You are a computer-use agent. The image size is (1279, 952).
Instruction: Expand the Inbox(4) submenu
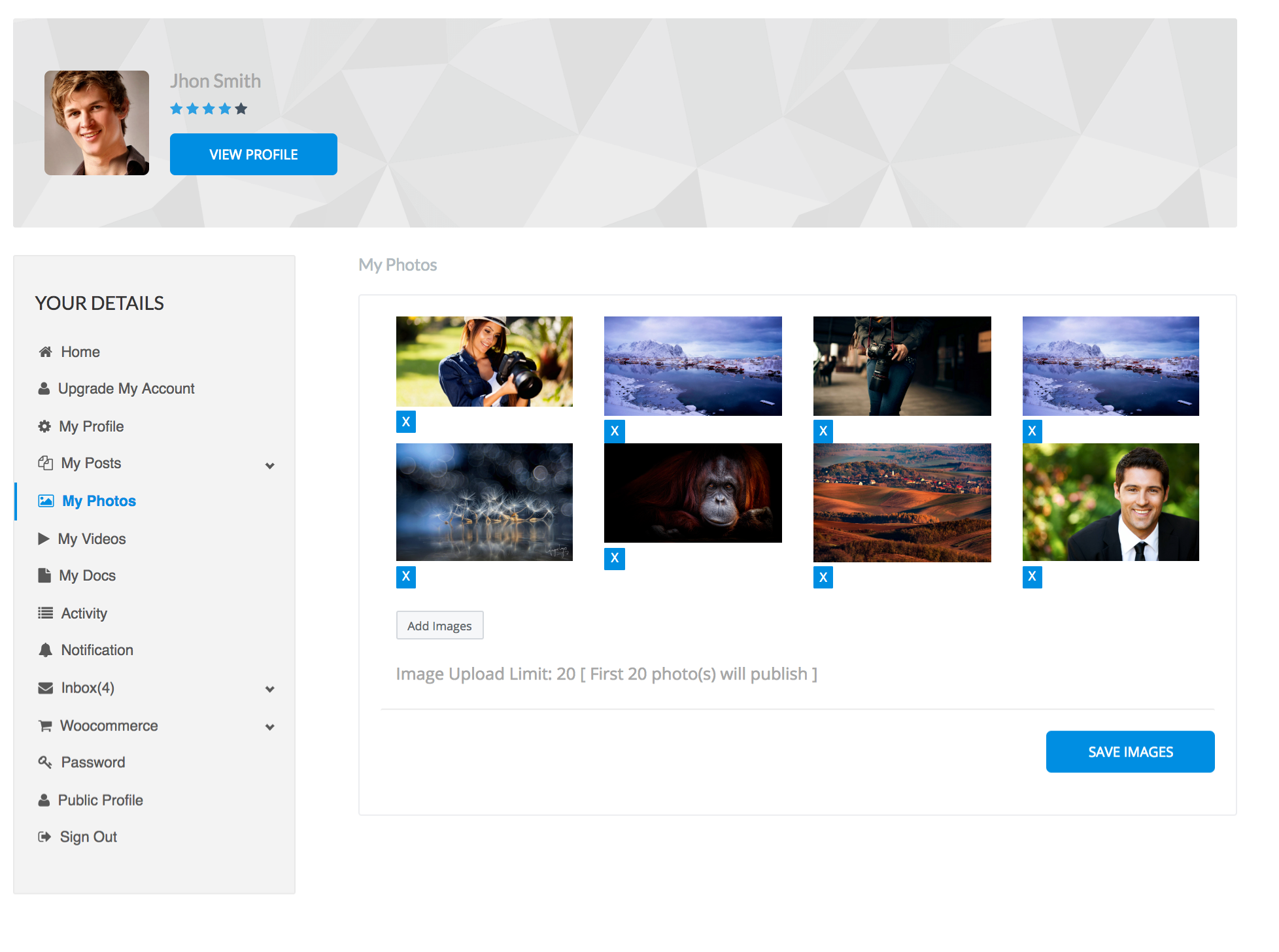click(269, 689)
